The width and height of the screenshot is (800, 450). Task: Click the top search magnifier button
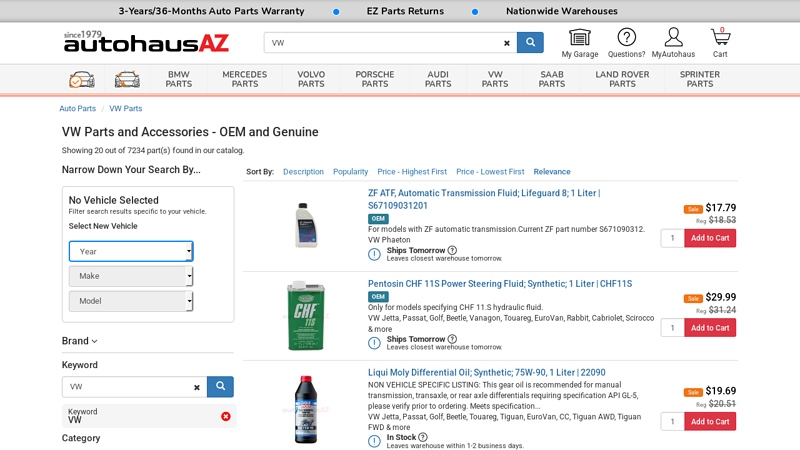pos(530,43)
